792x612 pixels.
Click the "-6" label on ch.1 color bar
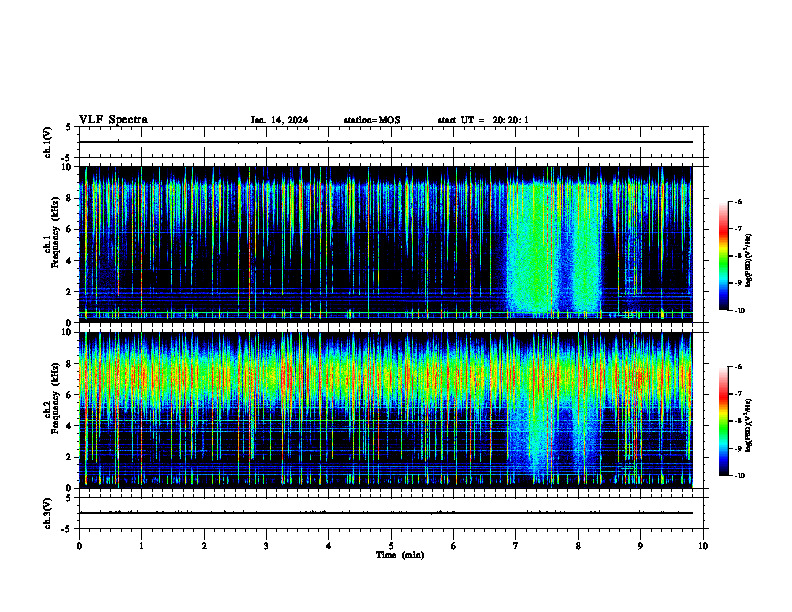(x=738, y=201)
